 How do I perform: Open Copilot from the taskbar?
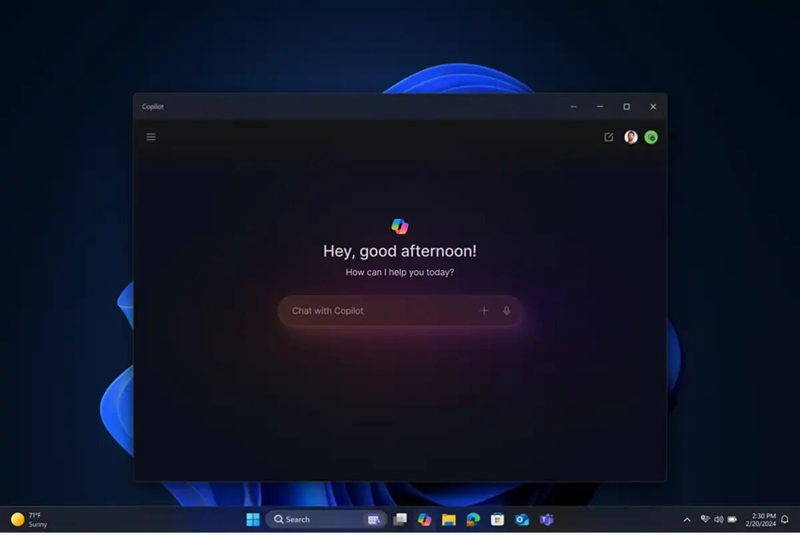tap(425, 520)
